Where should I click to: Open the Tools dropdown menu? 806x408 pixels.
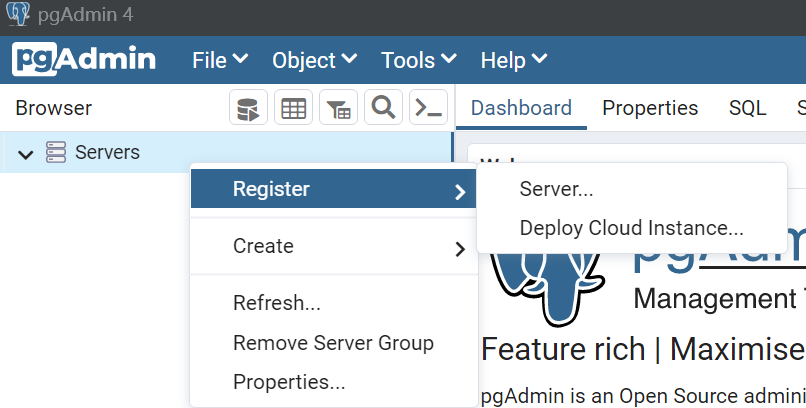[419, 60]
